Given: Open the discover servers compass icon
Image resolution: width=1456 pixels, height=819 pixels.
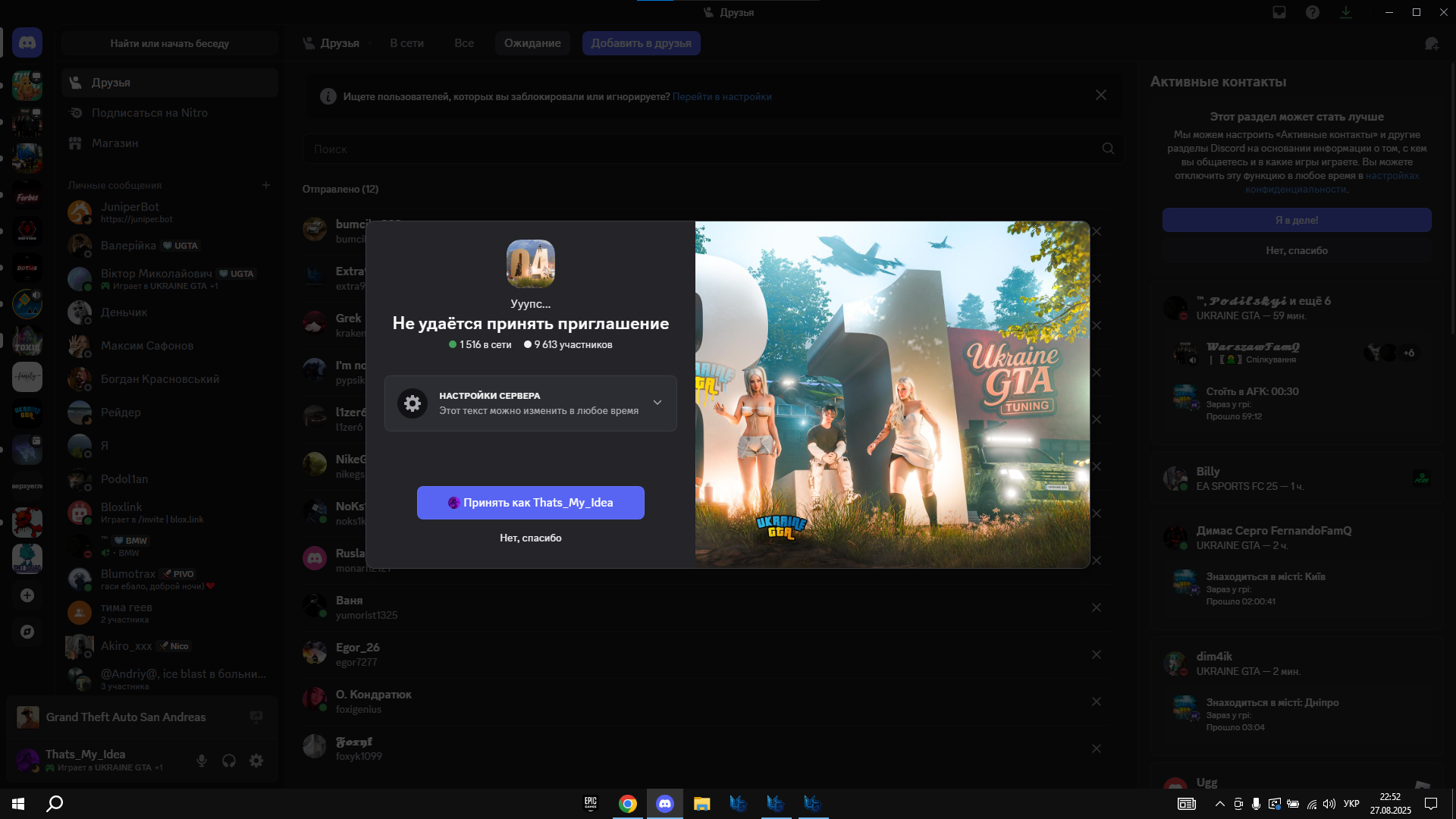Looking at the screenshot, I should (27, 632).
